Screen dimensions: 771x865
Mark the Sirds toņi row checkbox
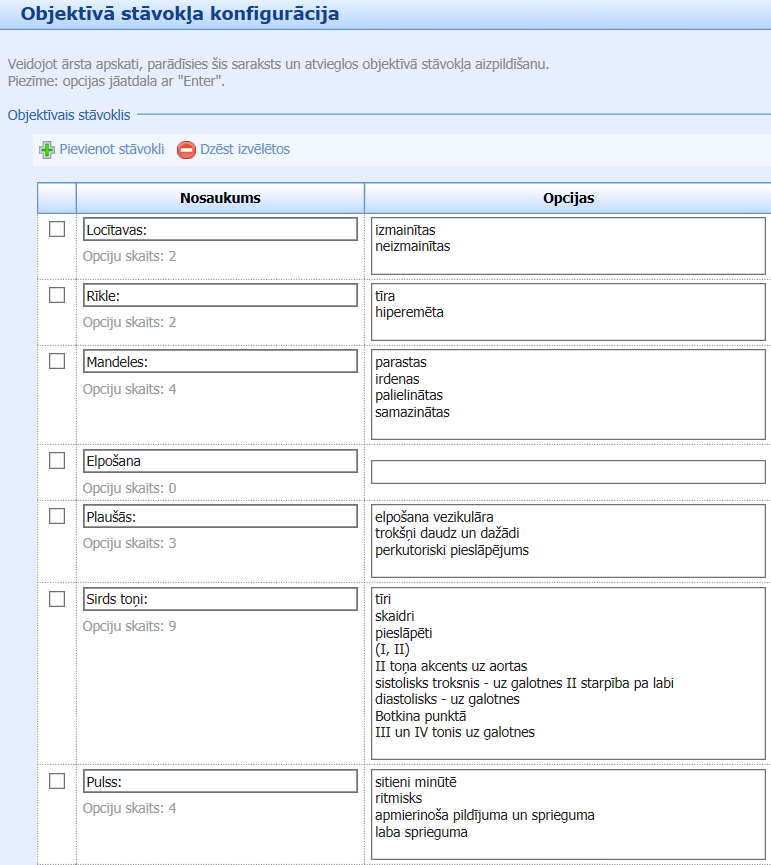point(57,598)
